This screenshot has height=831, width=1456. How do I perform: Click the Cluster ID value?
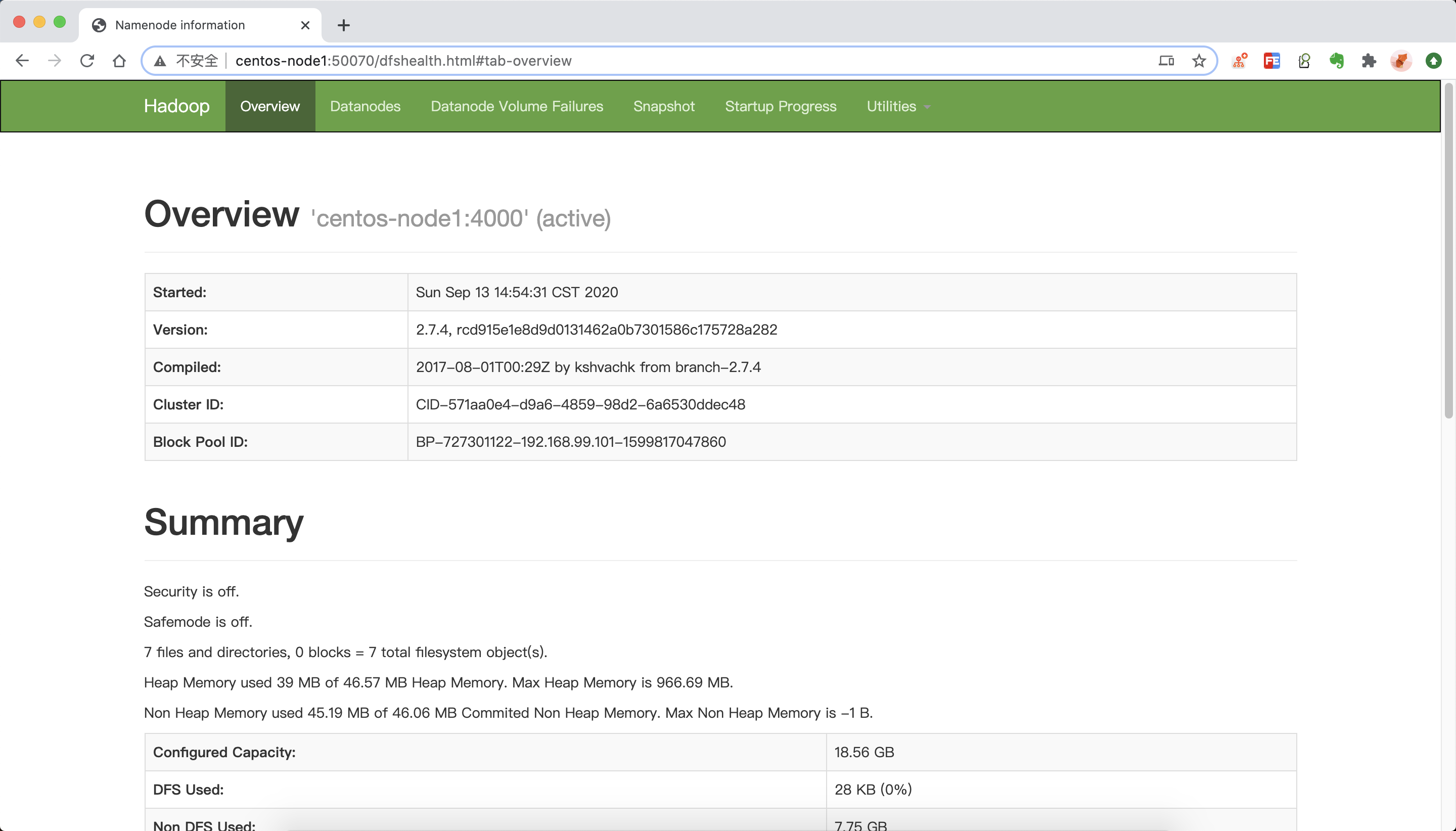580,405
